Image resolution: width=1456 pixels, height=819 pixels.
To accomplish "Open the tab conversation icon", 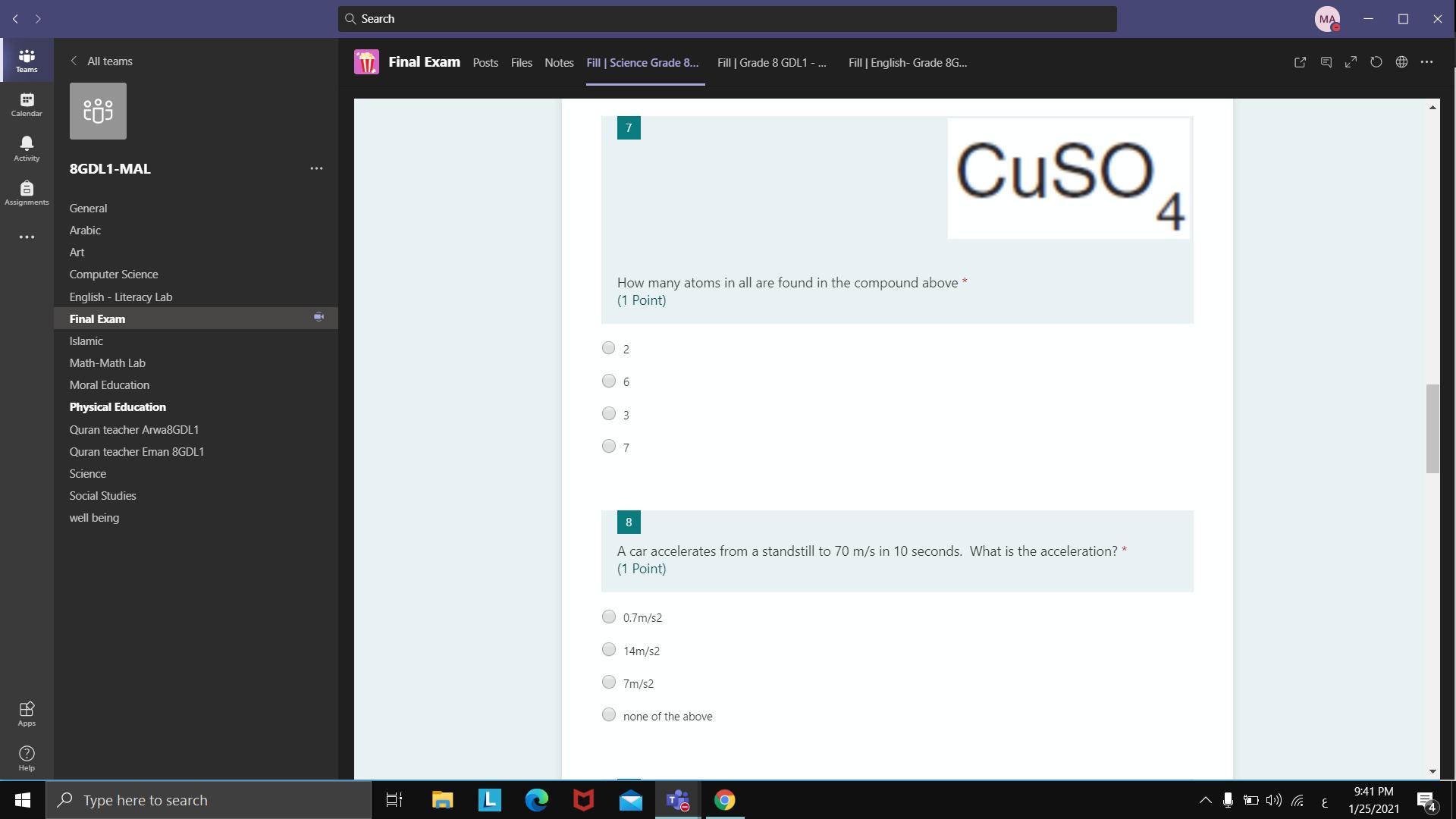I will point(1326,62).
